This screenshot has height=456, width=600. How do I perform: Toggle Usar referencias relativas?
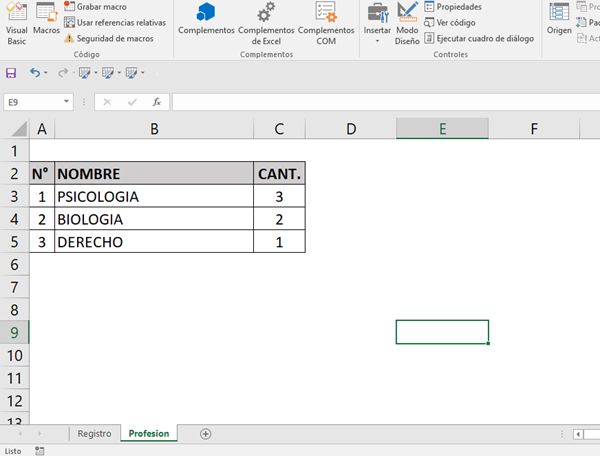click(115, 23)
